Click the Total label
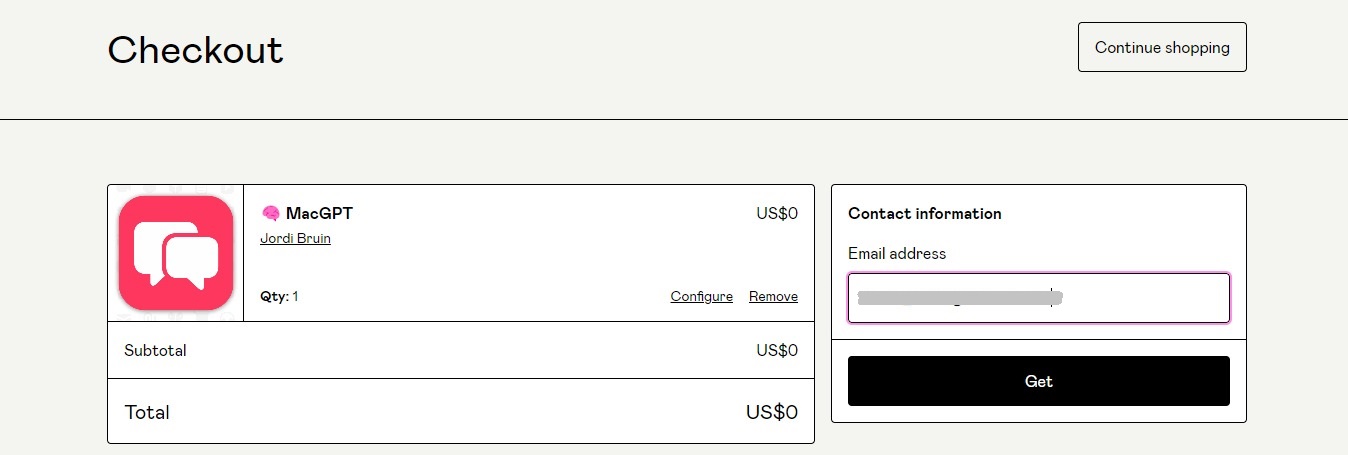Image resolution: width=1348 pixels, height=455 pixels. pos(147,412)
